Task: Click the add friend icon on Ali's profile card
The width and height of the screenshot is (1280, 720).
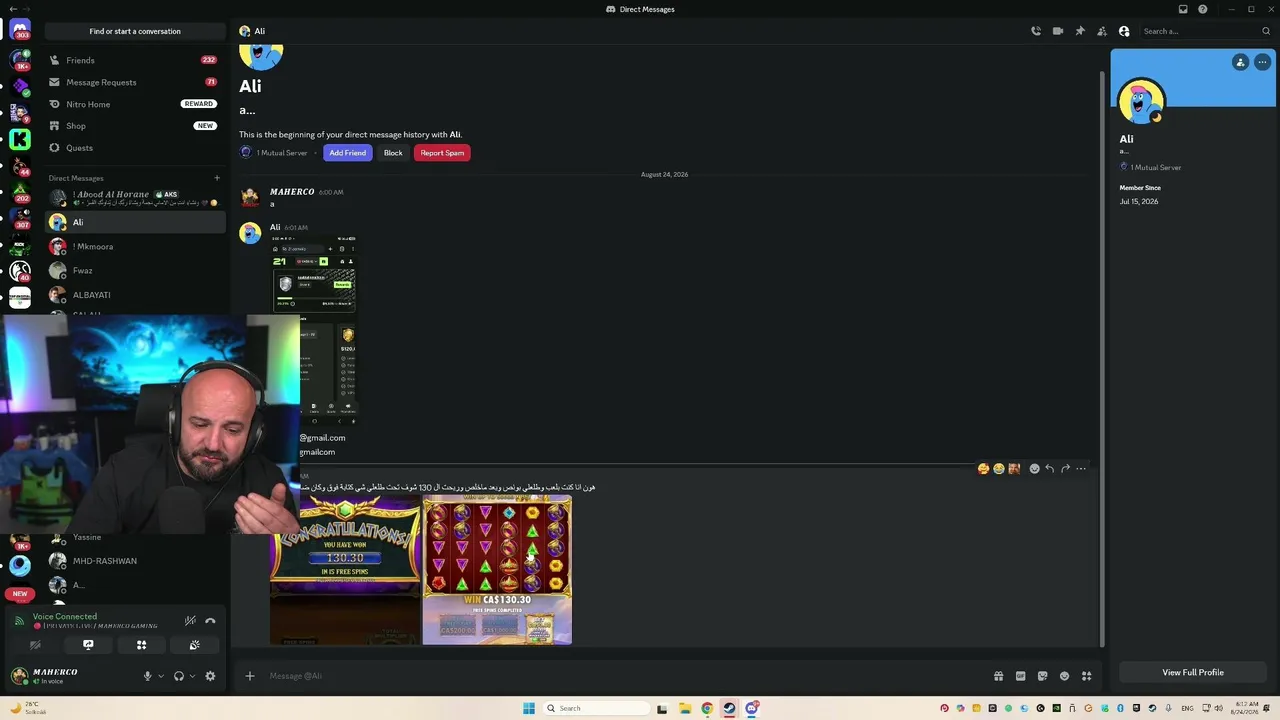Action: 1241,62
